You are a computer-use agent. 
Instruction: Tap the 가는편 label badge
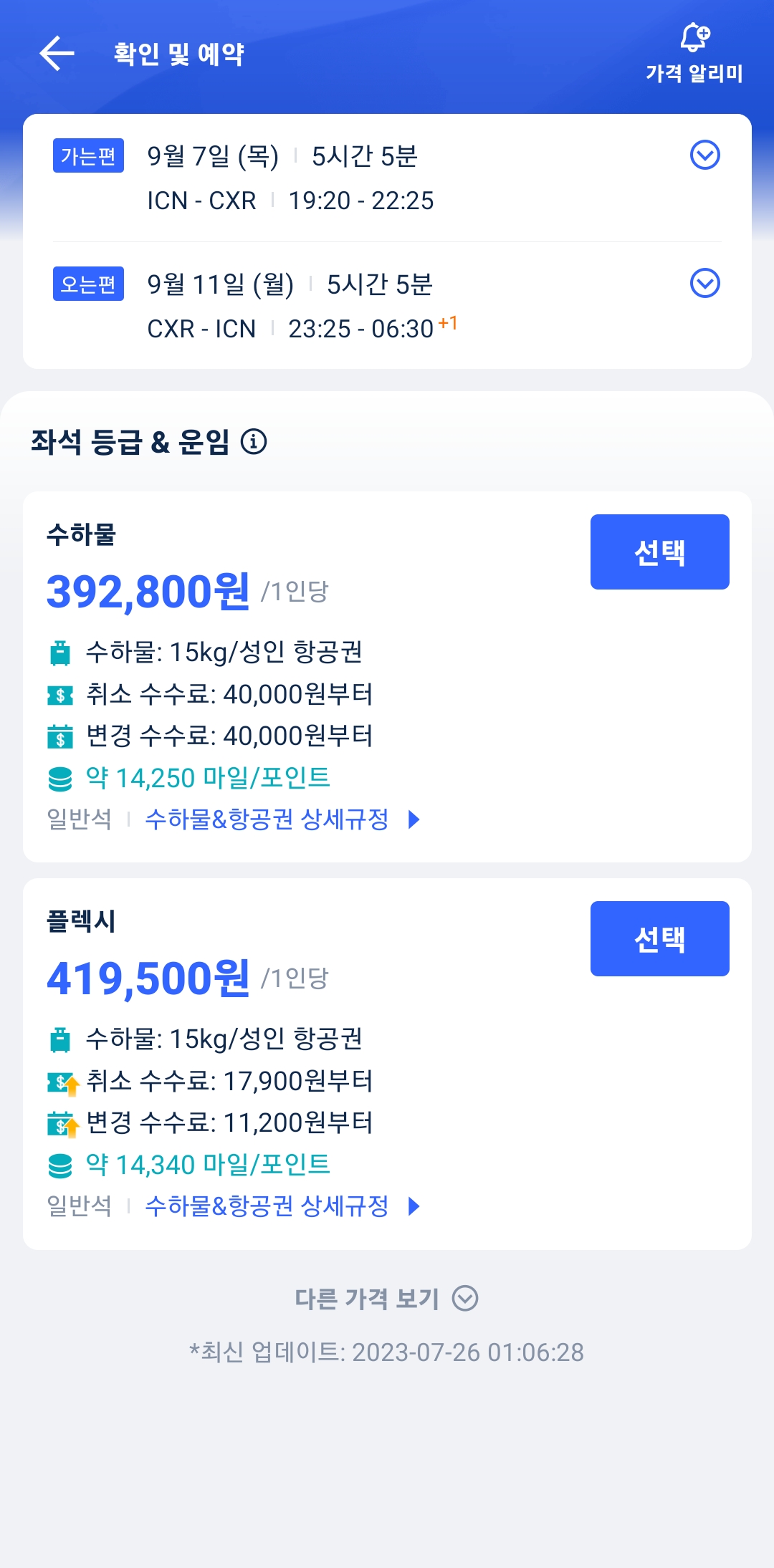point(88,155)
